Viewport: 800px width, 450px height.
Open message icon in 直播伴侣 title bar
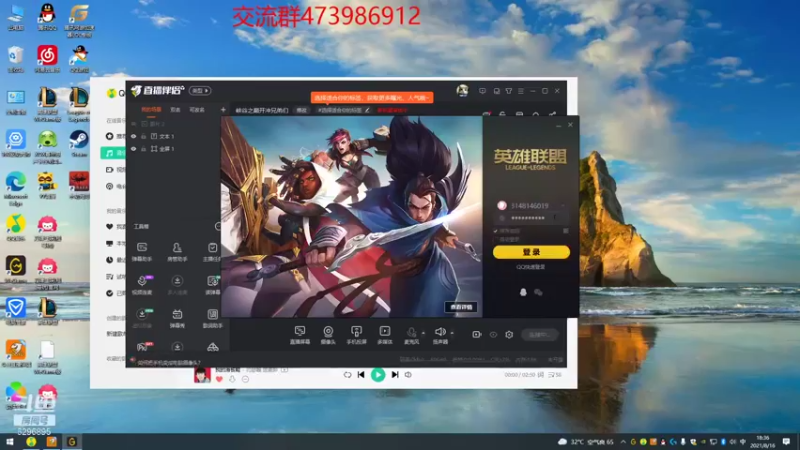click(x=482, y=91)
